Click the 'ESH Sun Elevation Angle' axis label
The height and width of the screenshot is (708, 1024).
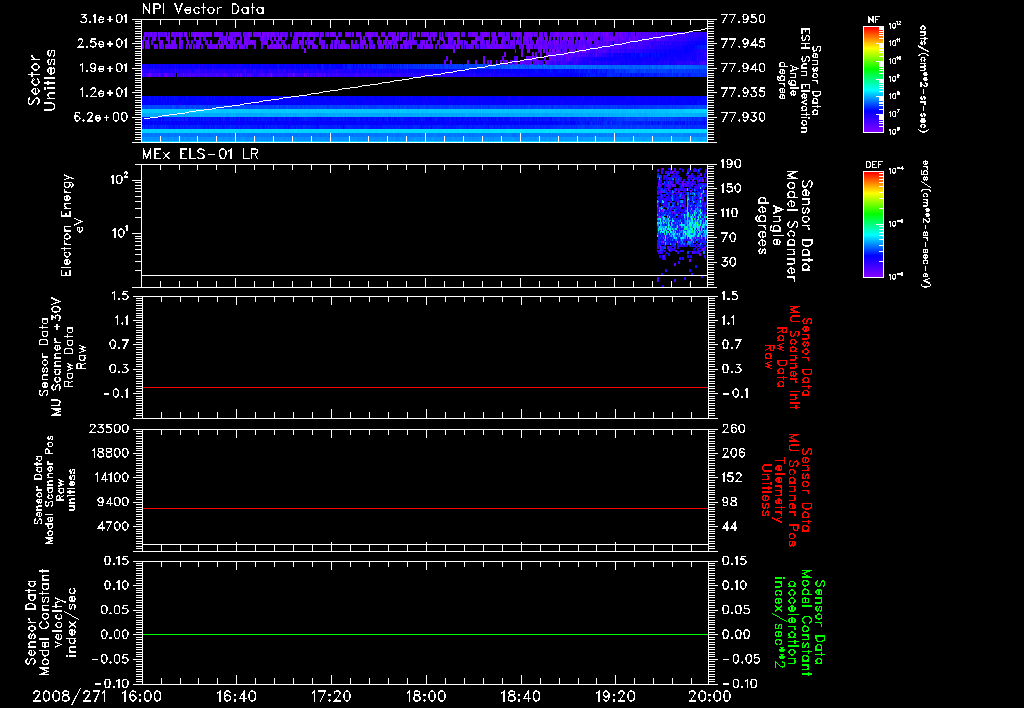pyautogui.click(x=798, y=80)
